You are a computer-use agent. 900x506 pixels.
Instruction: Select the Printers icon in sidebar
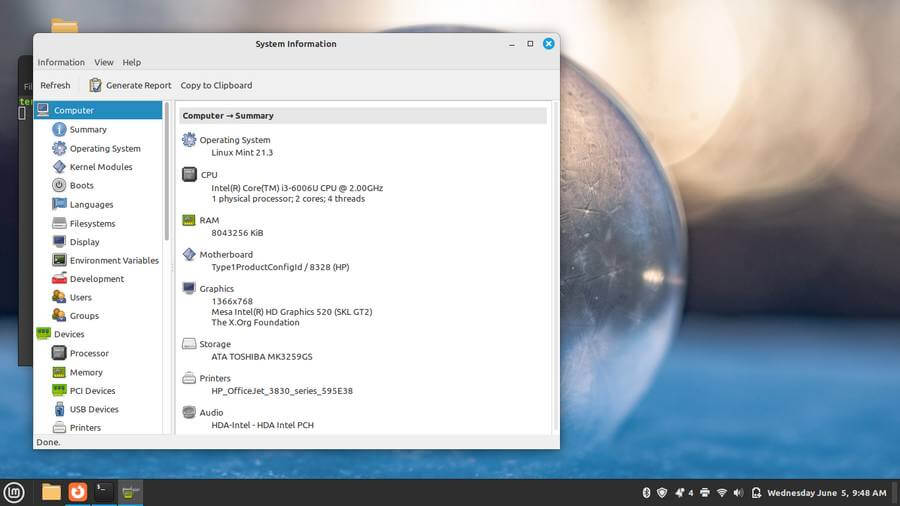[59, 427]
